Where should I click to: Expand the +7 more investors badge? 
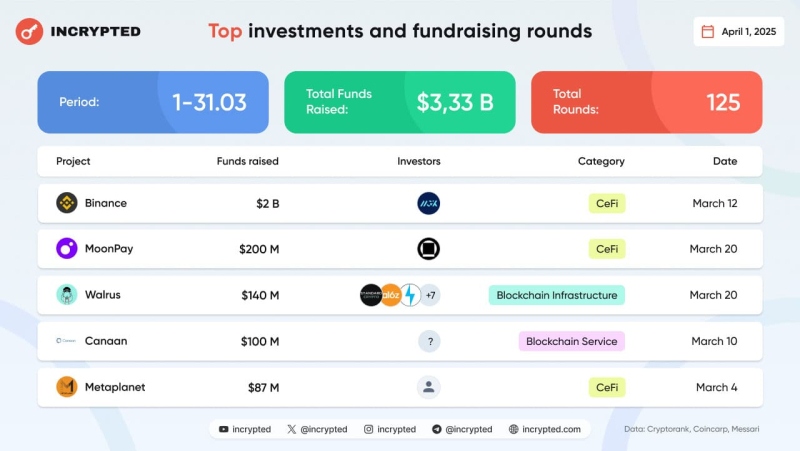[x=431, y=295]
